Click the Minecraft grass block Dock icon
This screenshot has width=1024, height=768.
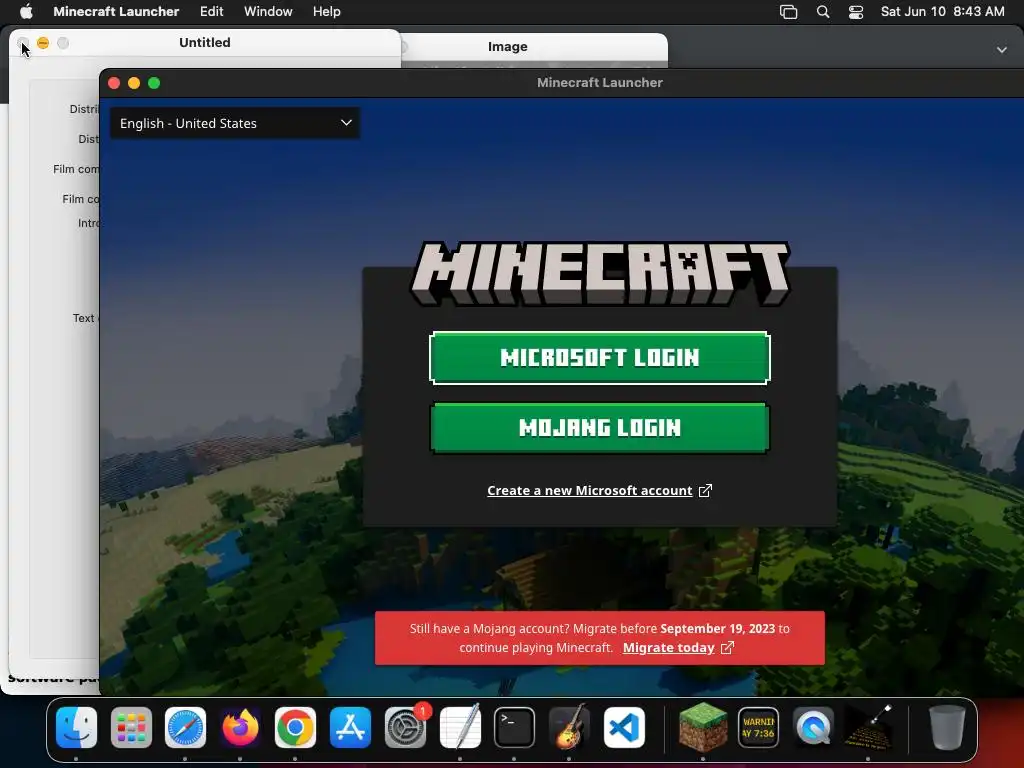tap(703, 727)
